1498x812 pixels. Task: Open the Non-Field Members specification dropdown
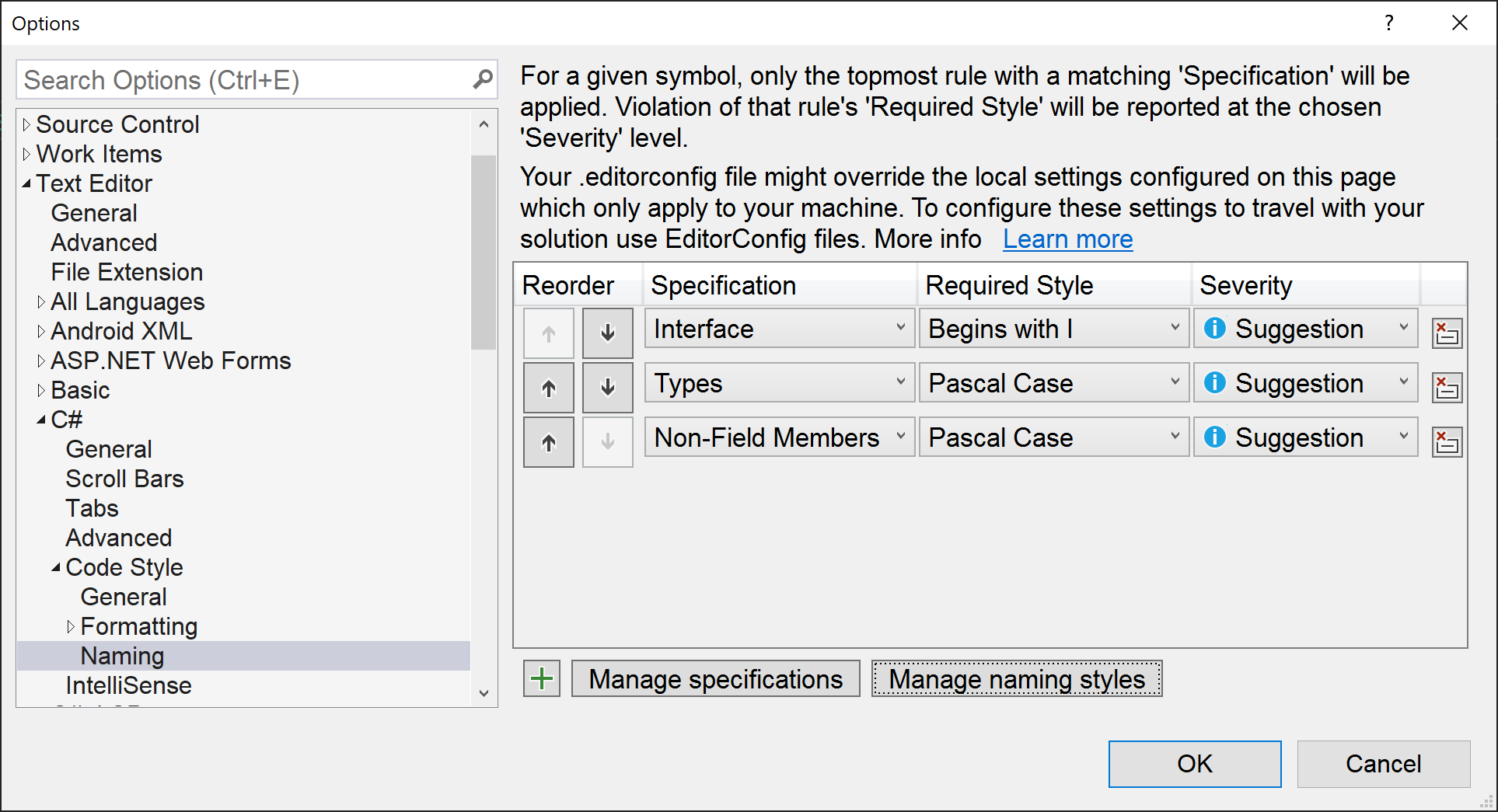[900, 437]
